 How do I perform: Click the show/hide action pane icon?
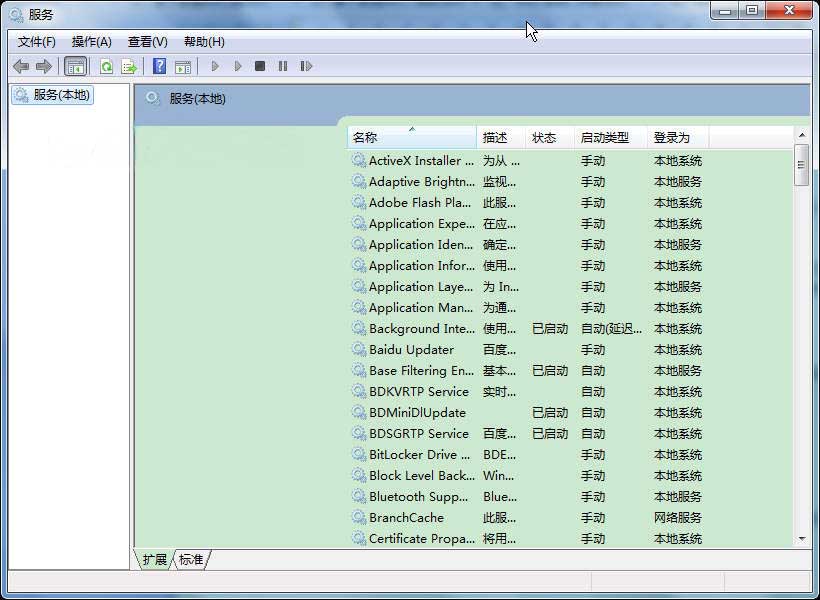pos(185,66)
